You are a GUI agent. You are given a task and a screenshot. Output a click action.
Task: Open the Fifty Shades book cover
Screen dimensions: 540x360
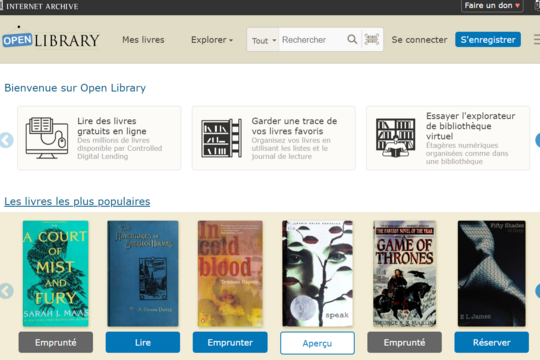[492, 274]
